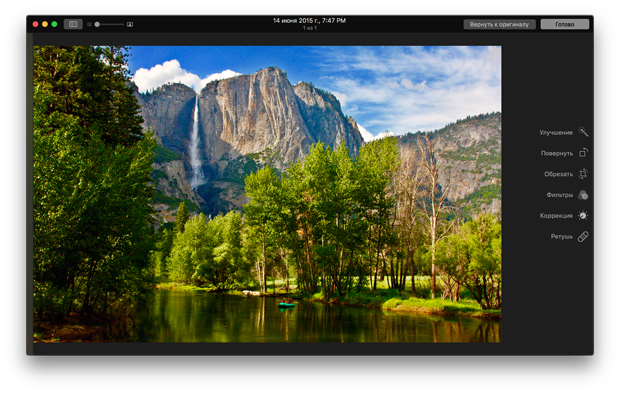The width and height of the screenshot is (620, 393).
Task: Click the Ретушь text label
Action: (x=561, y=237)
